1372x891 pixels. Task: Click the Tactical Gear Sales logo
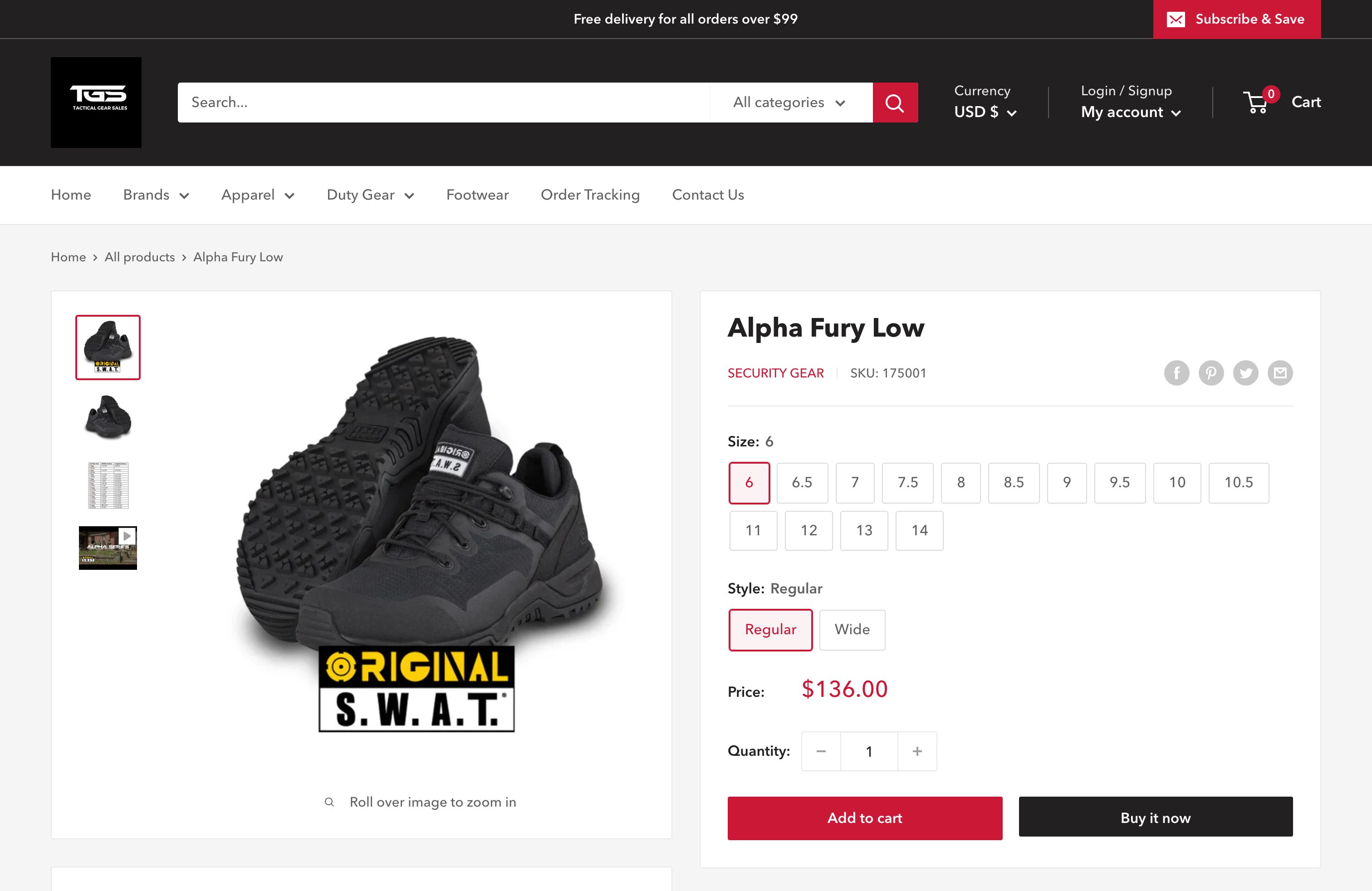[x=96, y=102]
